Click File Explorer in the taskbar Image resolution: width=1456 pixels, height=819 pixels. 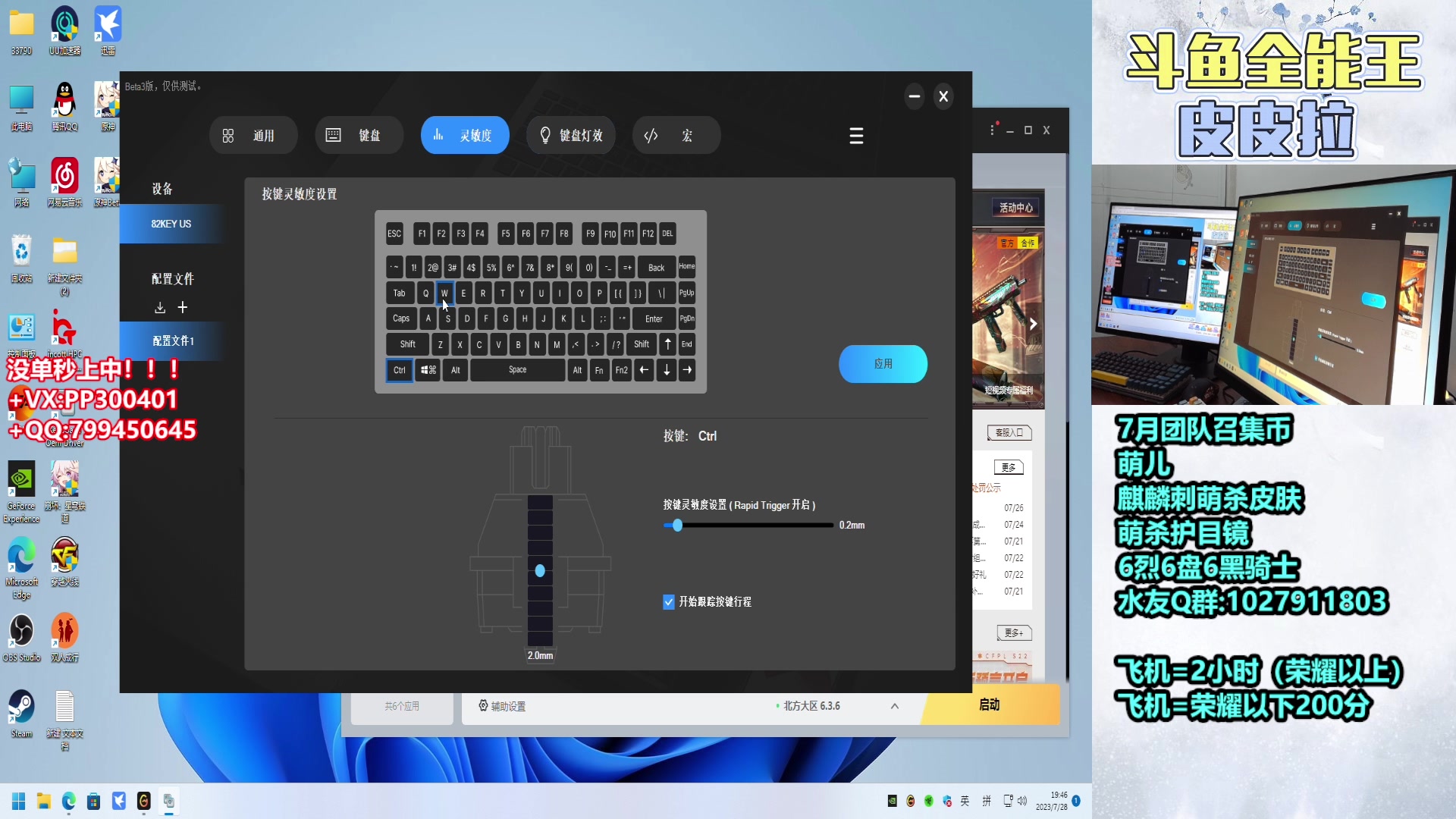point(43,801)
